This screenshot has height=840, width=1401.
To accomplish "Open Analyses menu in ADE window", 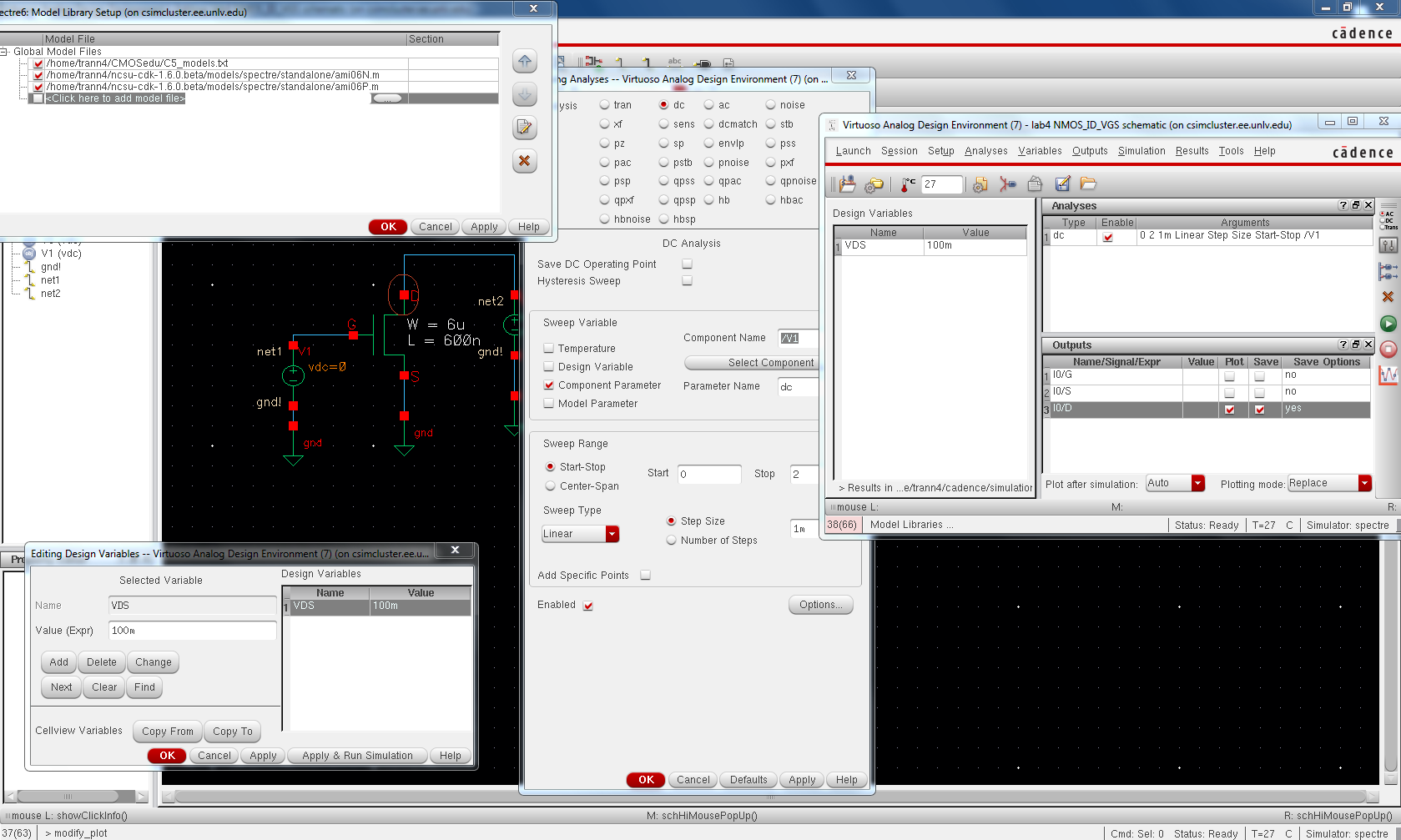I will [x=985, y=151].
